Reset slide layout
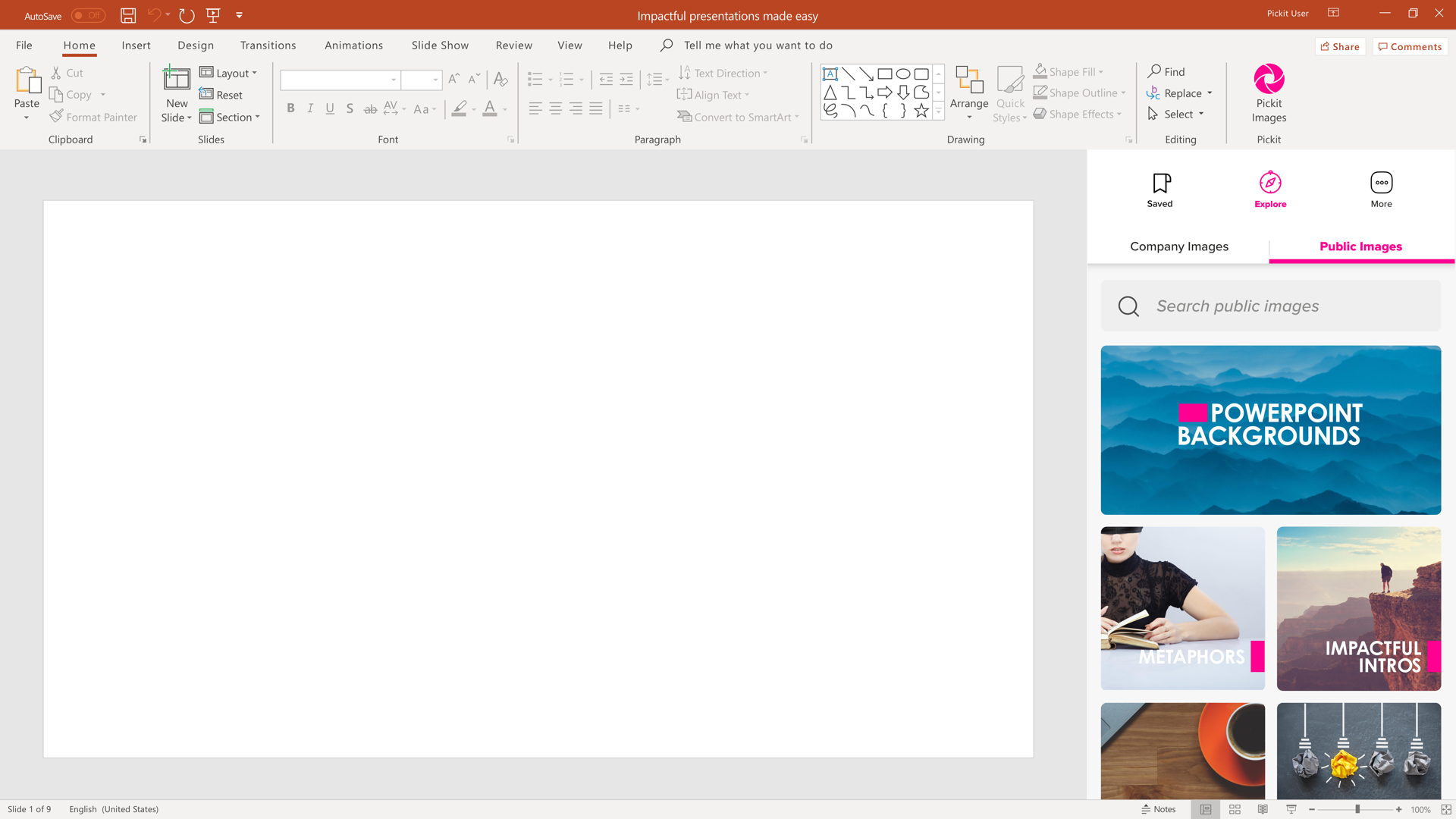Image resolution: width=1456 pixels, height=819 pixels. pos(221,95)
